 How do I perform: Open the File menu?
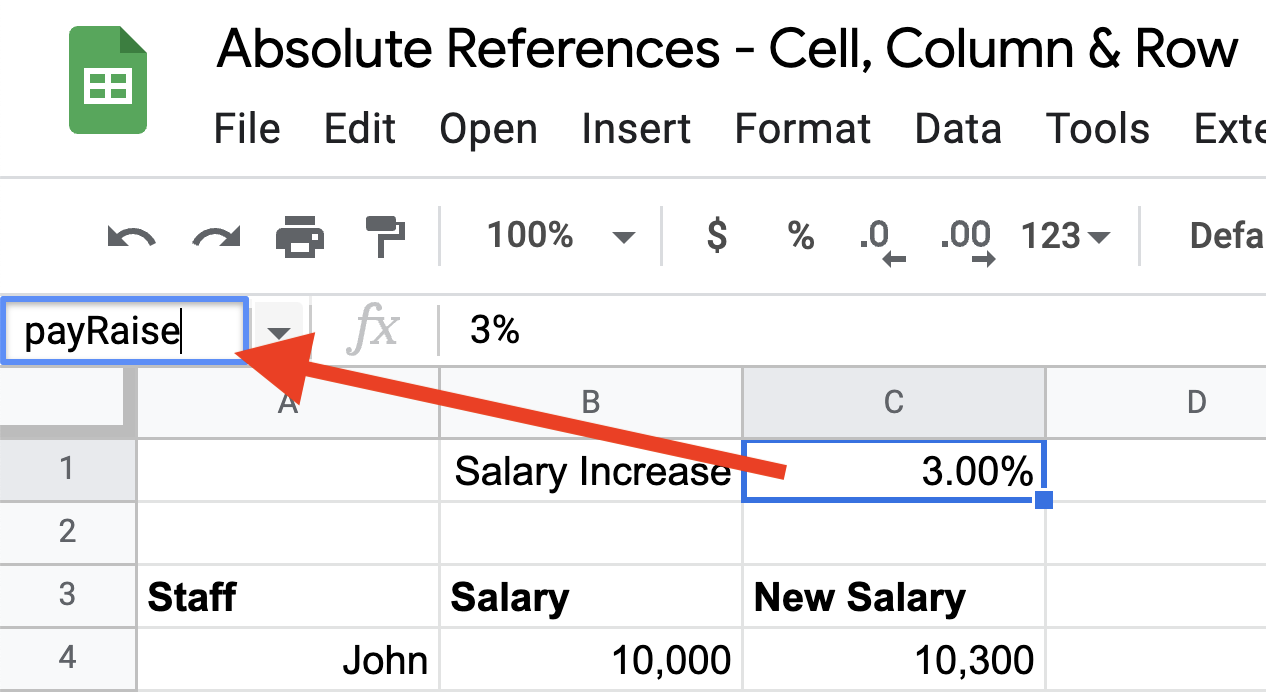246,128
